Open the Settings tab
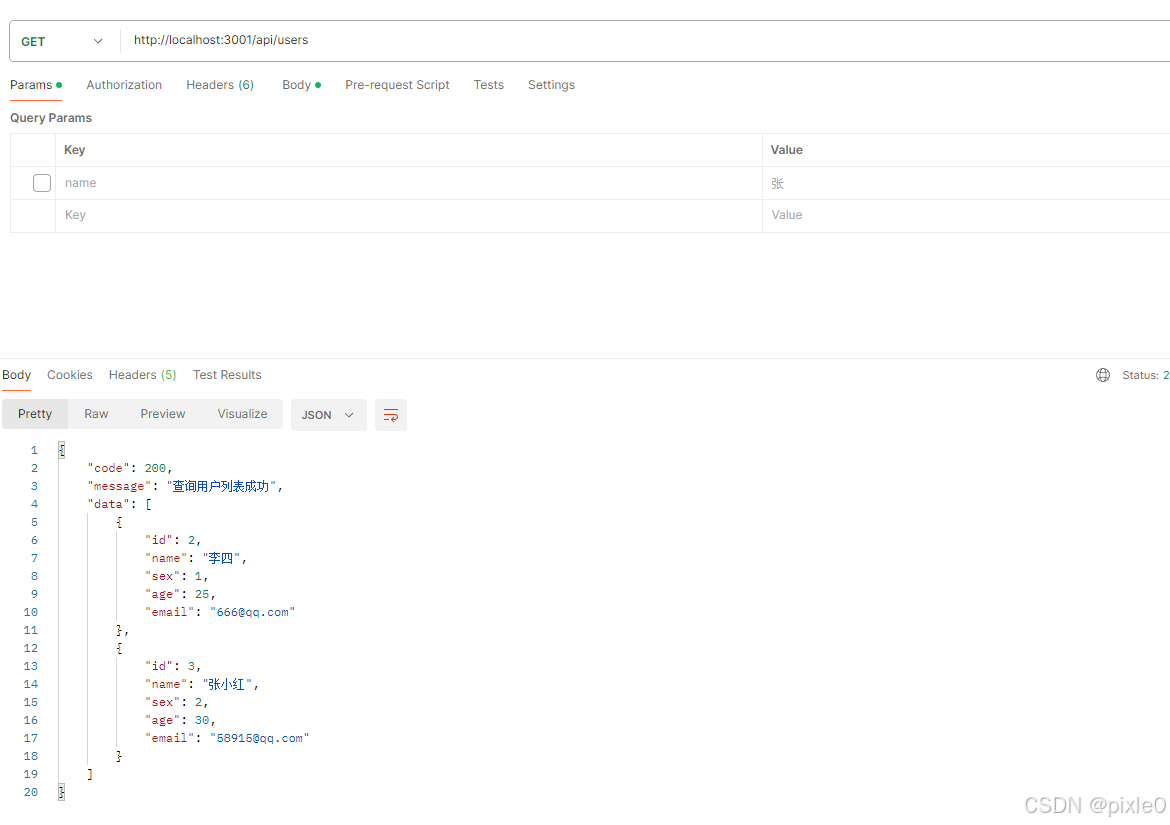1170x825 pixels. pos(551,85)
